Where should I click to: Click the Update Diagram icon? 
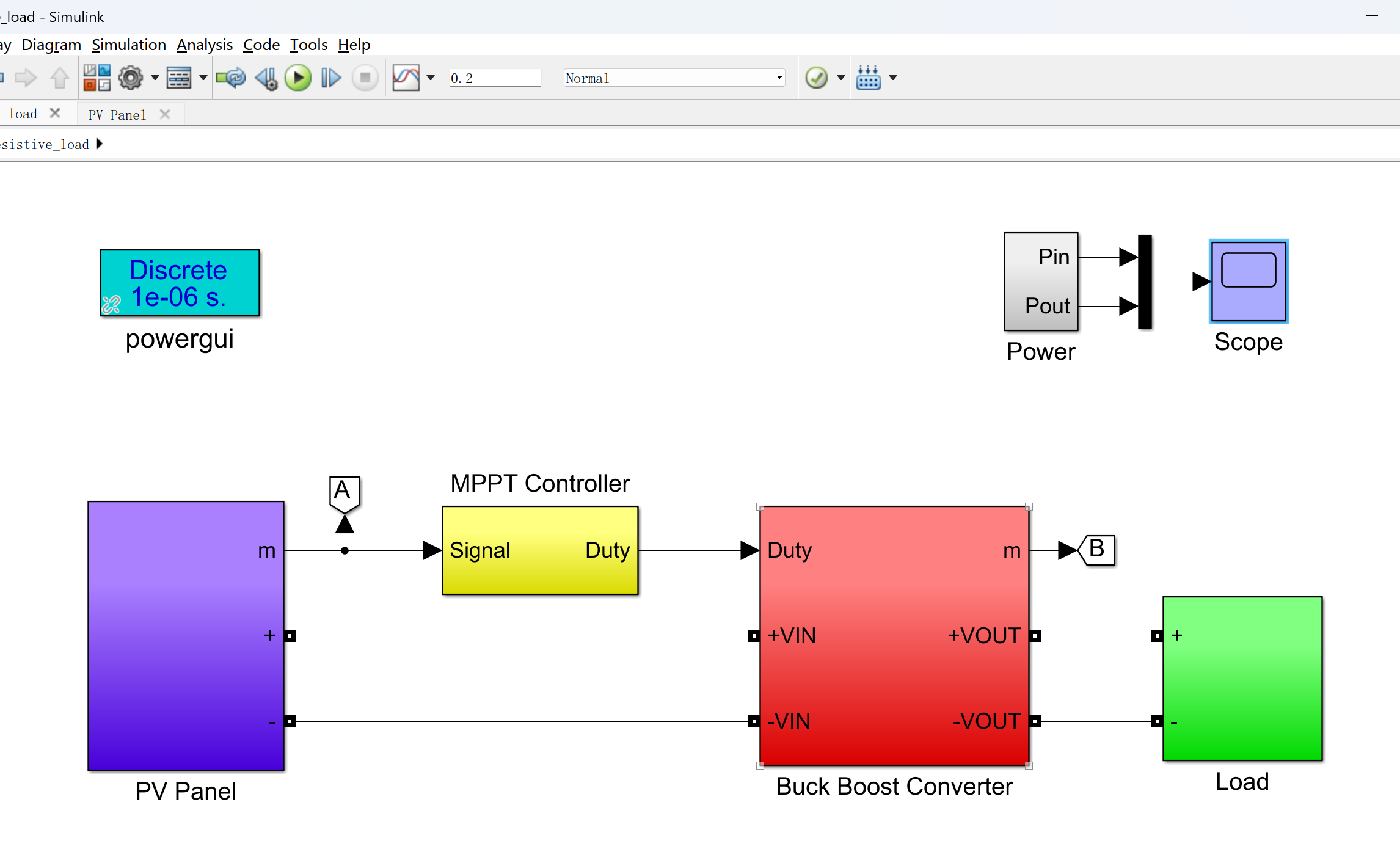tap(231, 78)
